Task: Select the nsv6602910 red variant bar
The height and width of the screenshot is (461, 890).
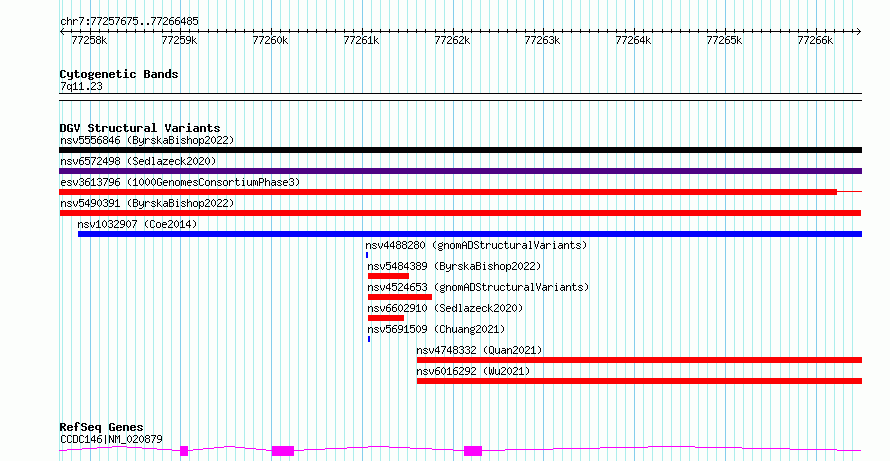Action: point(386,318)
